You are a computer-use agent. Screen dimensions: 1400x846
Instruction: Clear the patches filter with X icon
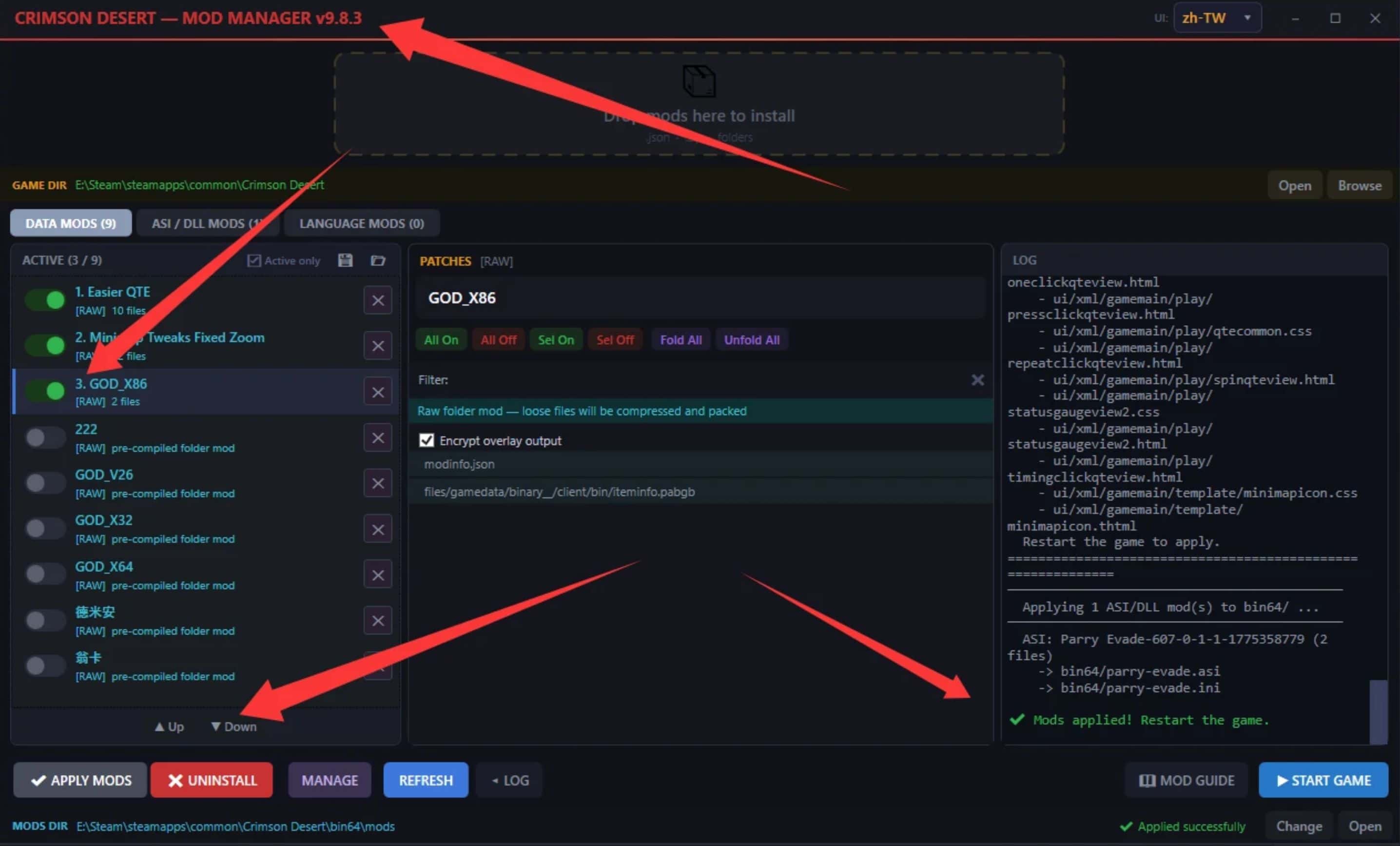tap(977, 379)
